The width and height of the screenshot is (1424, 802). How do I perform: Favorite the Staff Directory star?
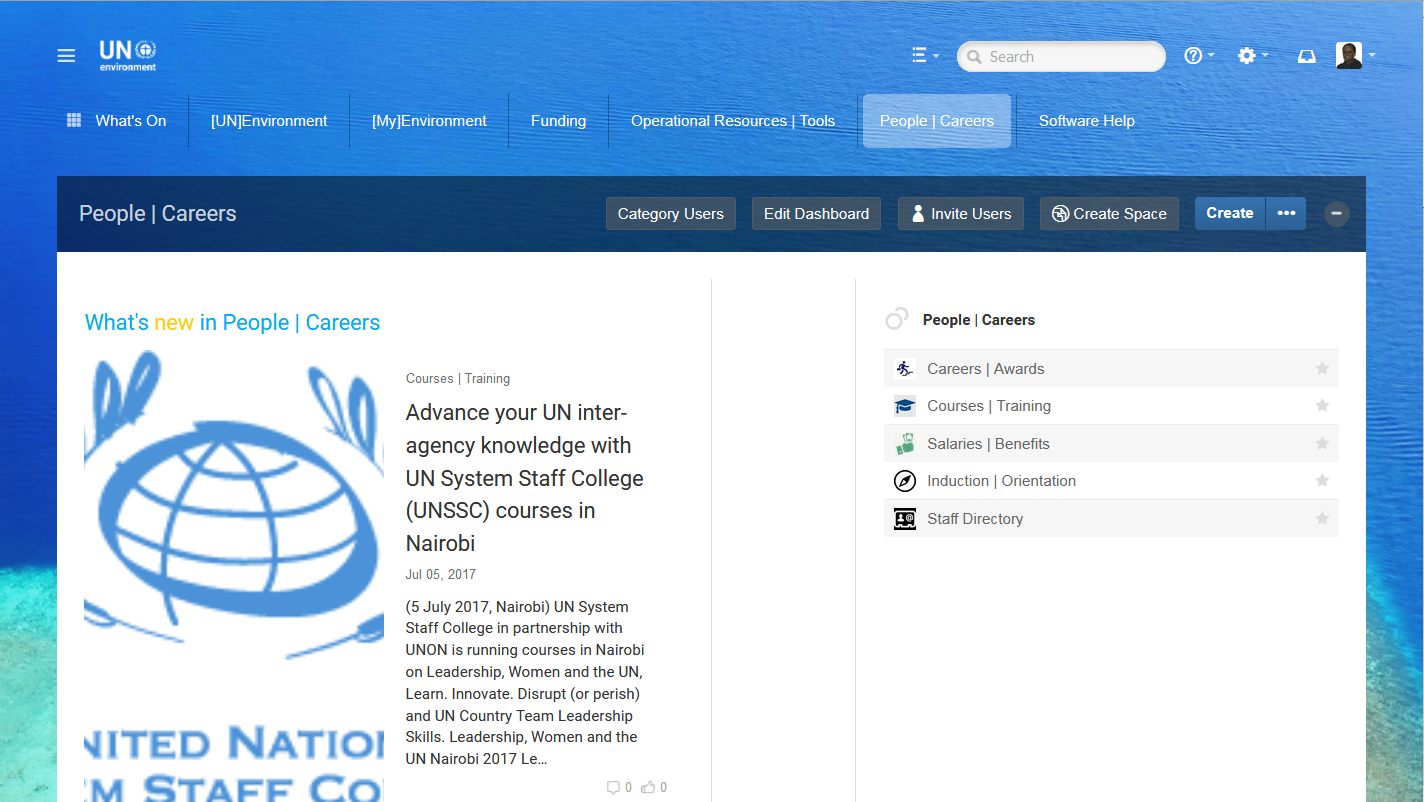pyautogui.click(x=1322, y=518)
